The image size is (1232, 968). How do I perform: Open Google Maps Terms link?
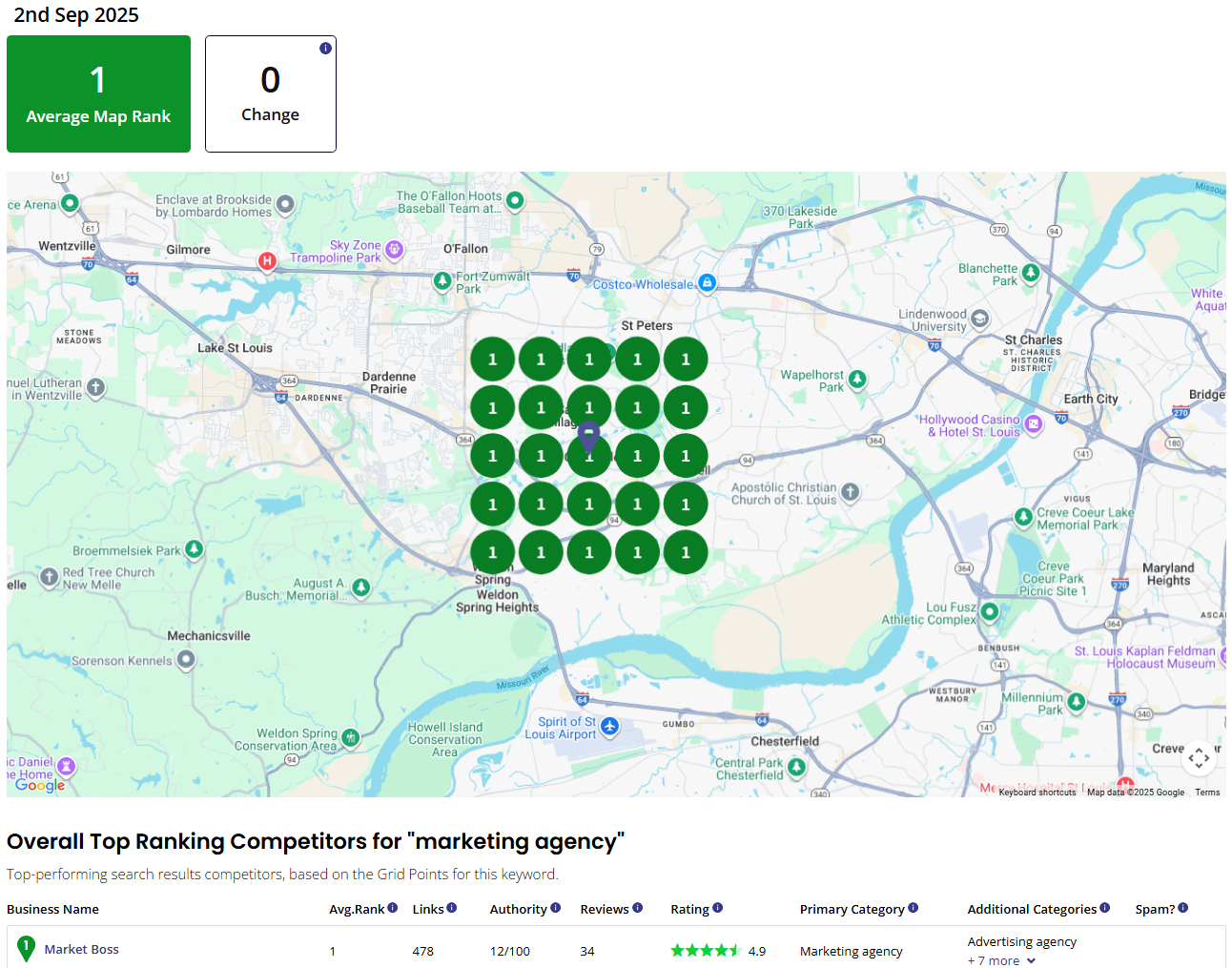1207,792
